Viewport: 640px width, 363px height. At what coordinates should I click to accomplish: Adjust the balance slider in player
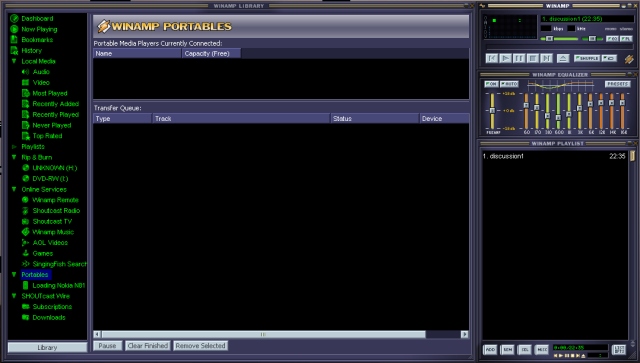[x=593, y=39]
